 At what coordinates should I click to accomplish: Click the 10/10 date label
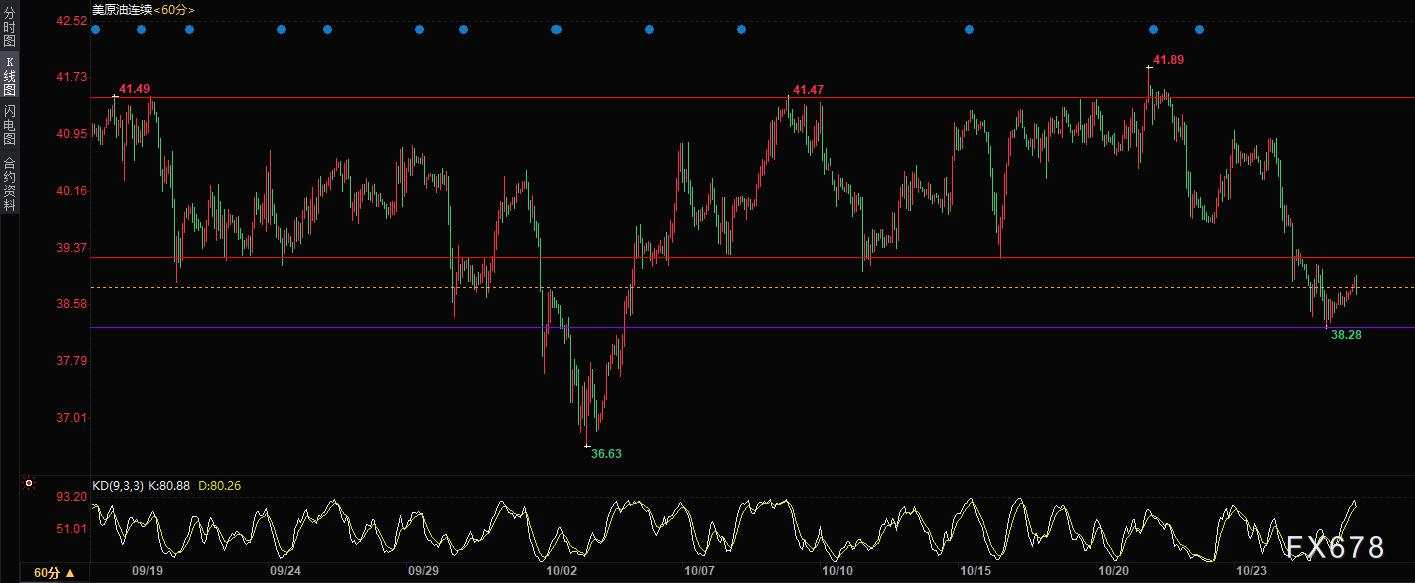(x=837, y=571)
